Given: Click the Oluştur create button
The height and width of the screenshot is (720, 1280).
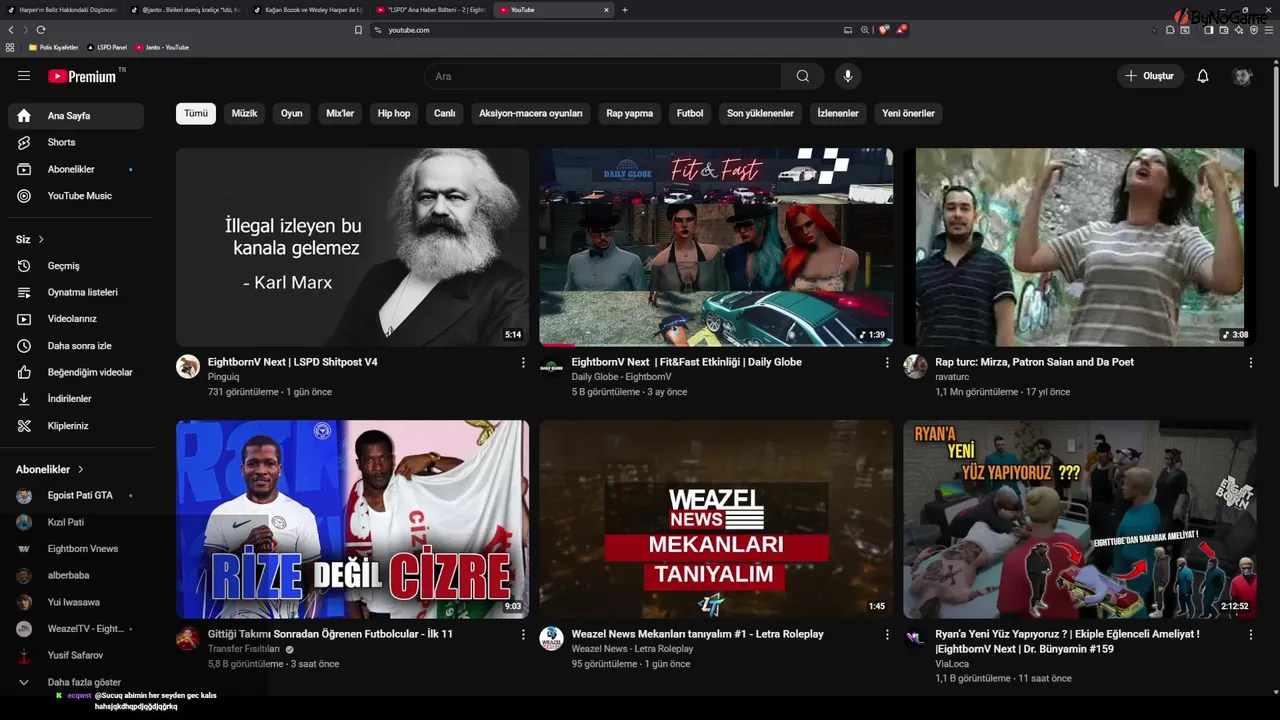Looking at the screenshot, I should click(1150, 76).
